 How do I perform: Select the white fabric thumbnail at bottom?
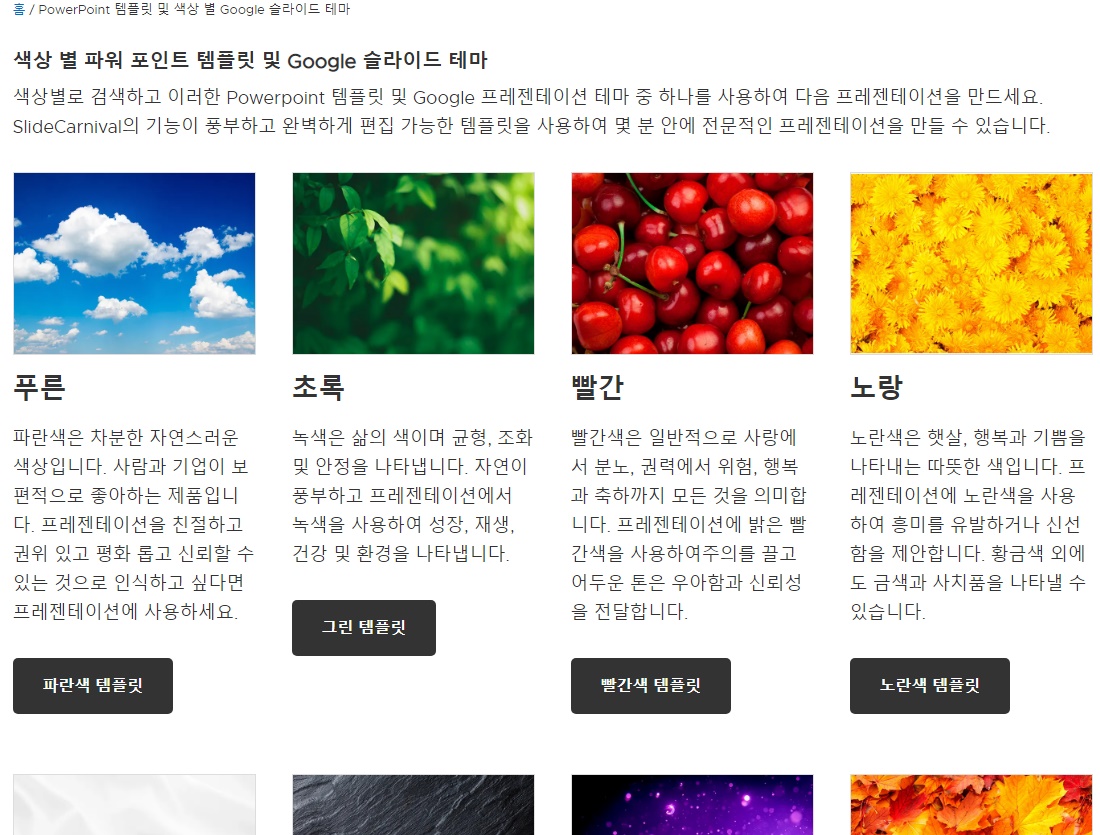click(134, 805)
